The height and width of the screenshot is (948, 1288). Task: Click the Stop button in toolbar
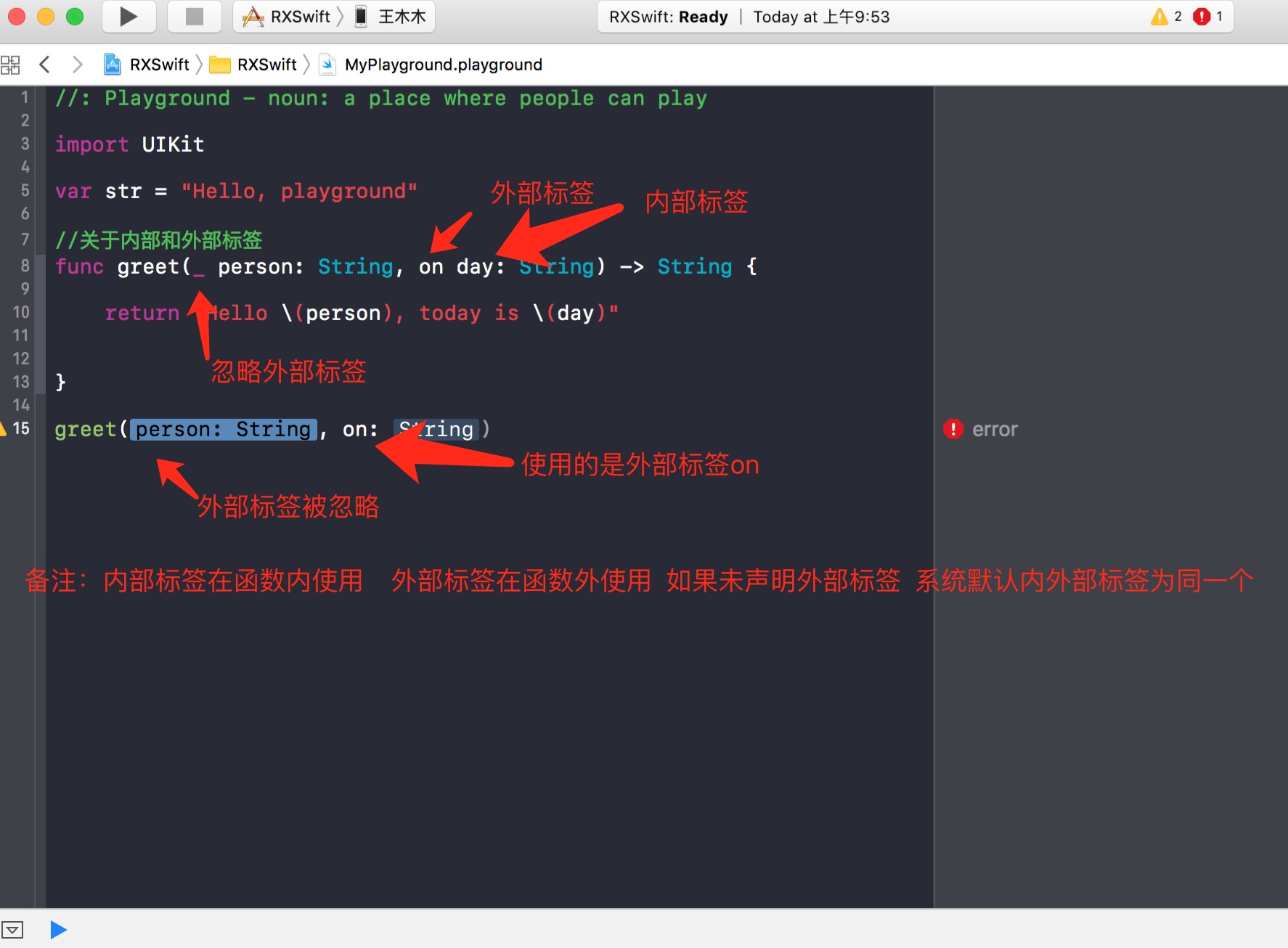tap(194, 17)
